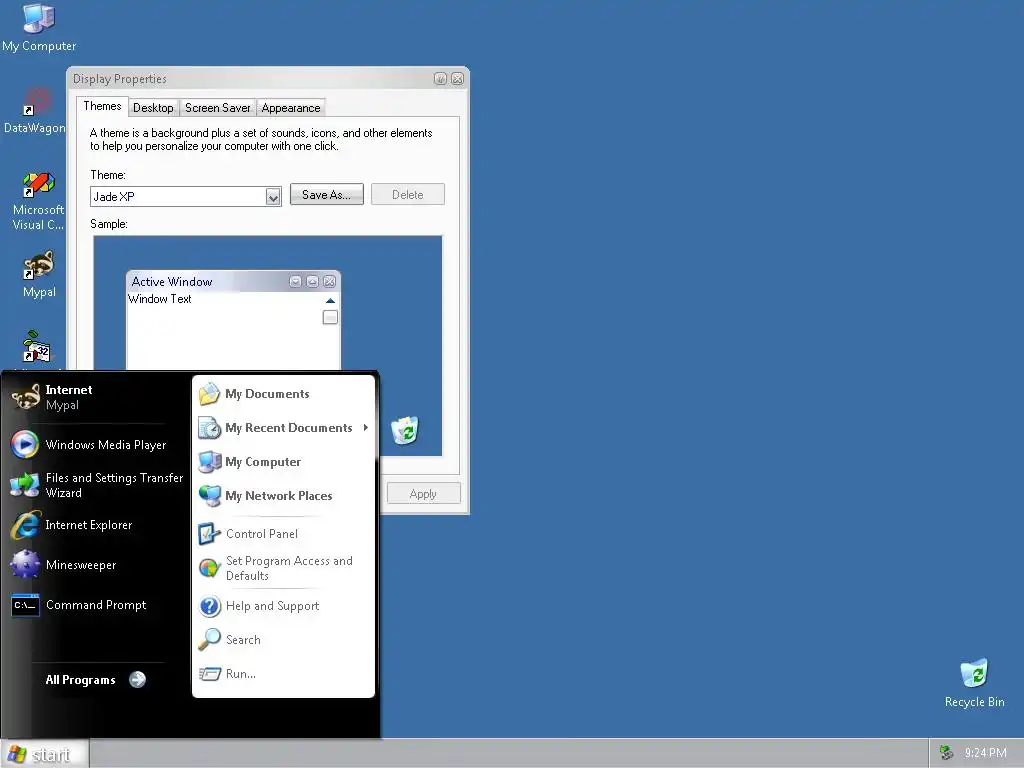Click the 32 desktop shortcut icon
Image resolution: width=1024 pixels, height=768 pixels.
point(37,347)
